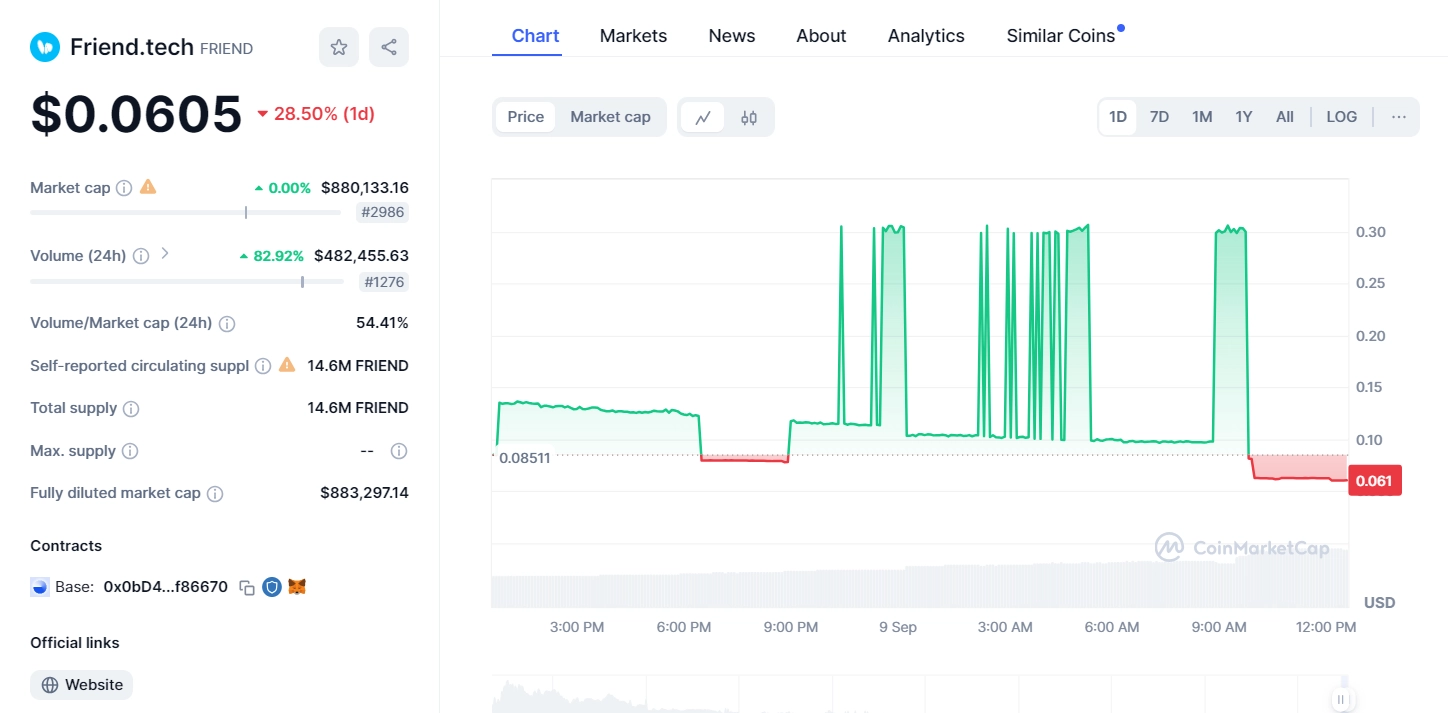Click the MetaMask fox icon

[x=297, y=587]
